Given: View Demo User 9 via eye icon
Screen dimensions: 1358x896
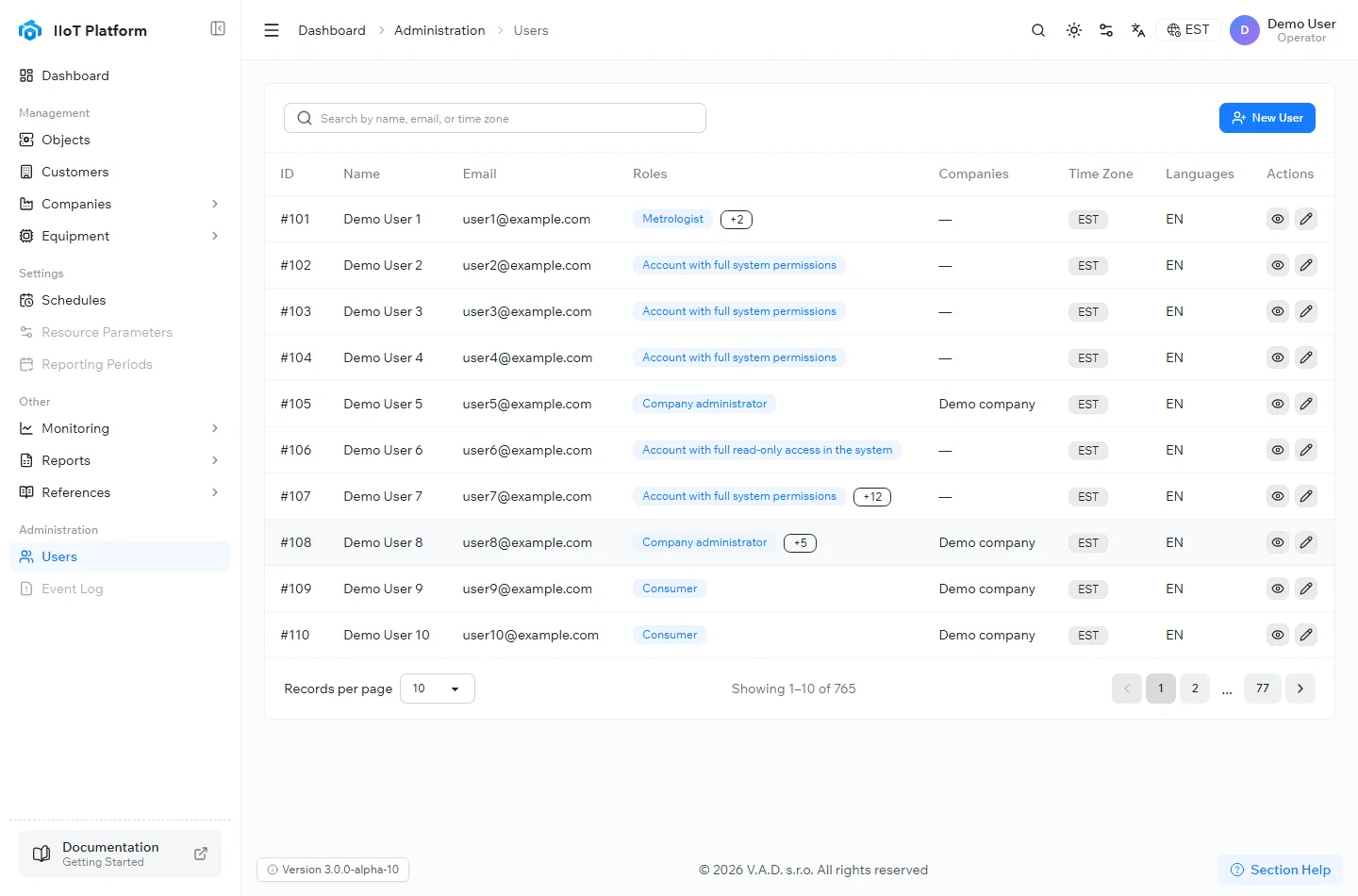Looking at the screenshot, I should [x=1278, y=589].
